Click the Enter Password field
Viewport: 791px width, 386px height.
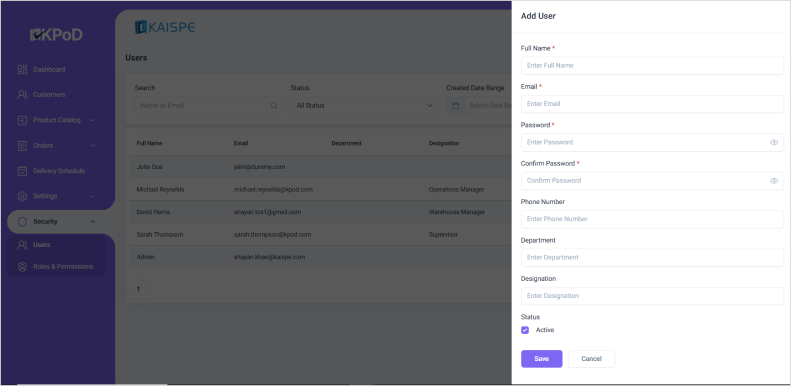[x=652, y=142]
